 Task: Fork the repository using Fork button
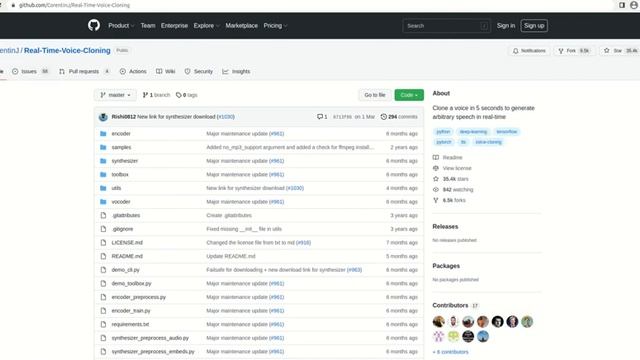click(574, 51)
